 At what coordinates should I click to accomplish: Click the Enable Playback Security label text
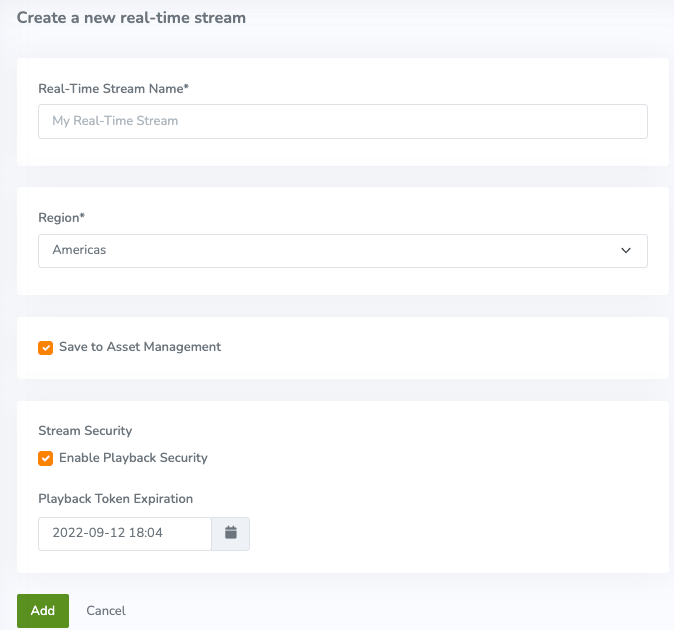pos(133,458)
